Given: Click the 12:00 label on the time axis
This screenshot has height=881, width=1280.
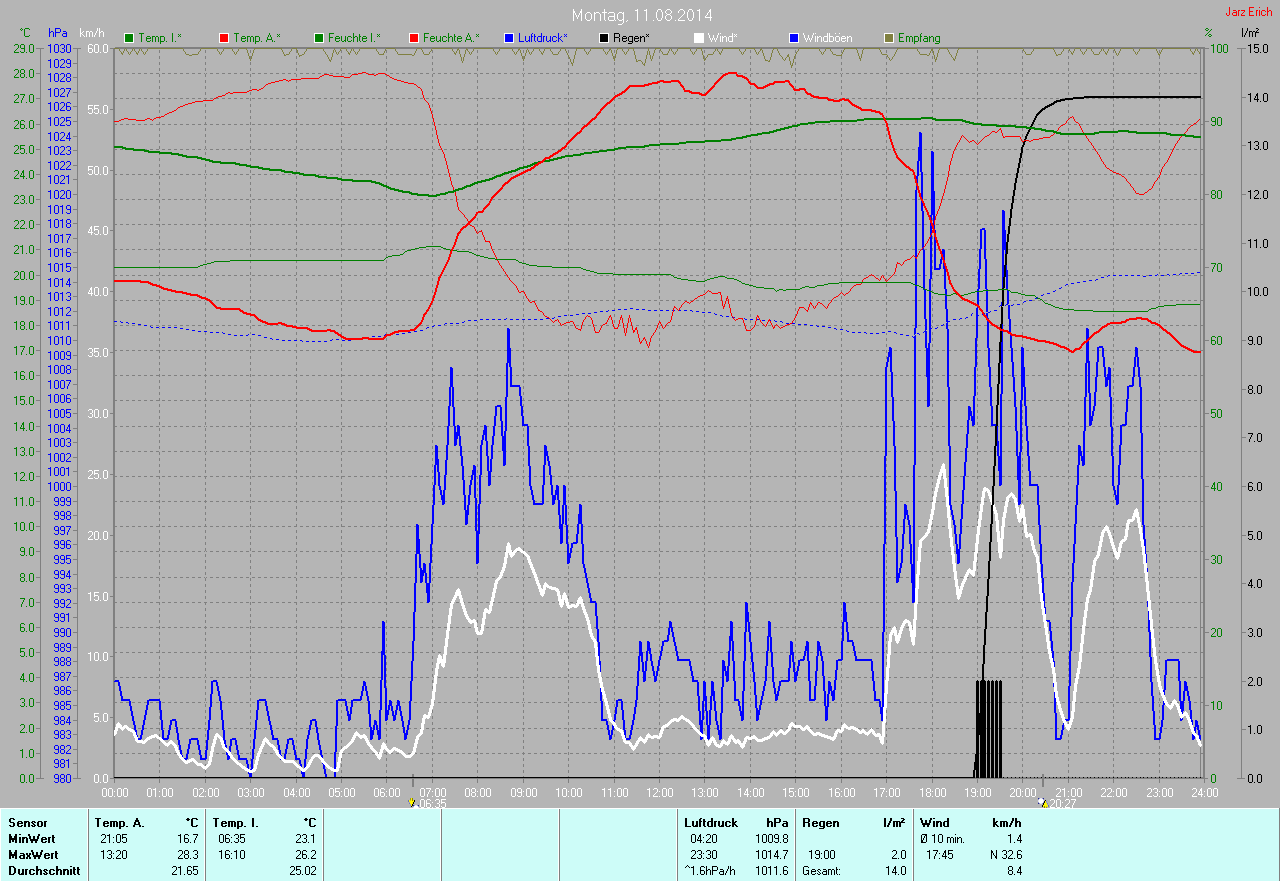Looking at the screenshot, I should coord(659,793).
